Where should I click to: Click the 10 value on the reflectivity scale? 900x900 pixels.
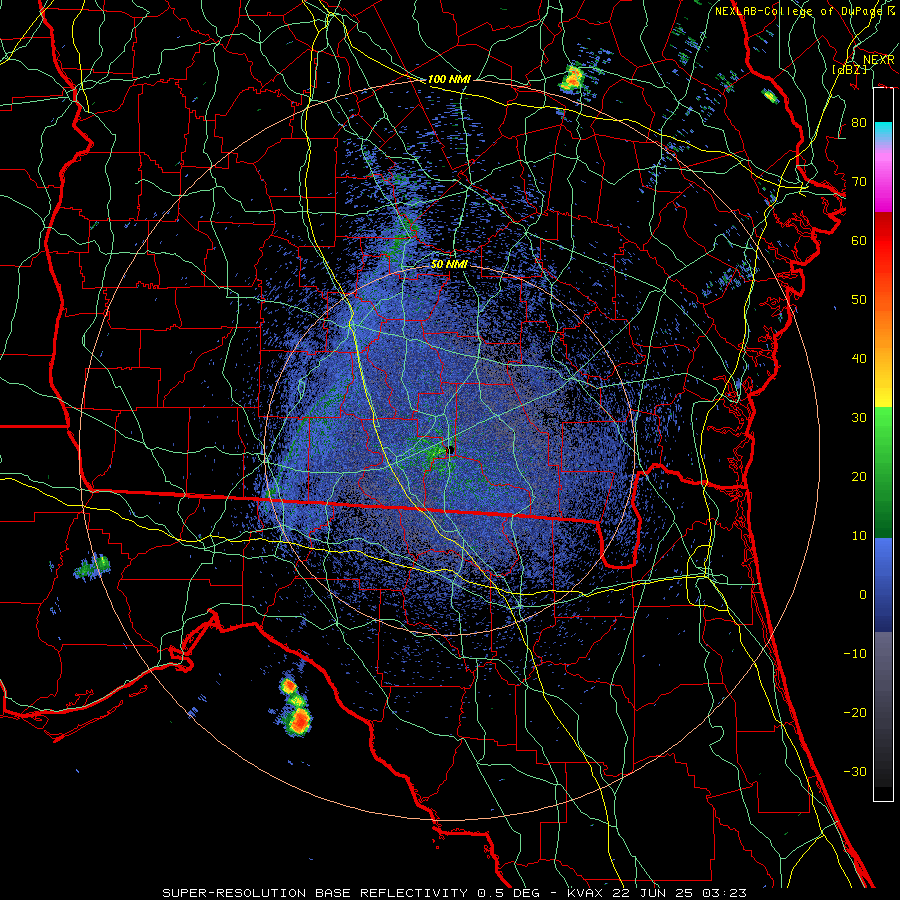tap(859, 536)
